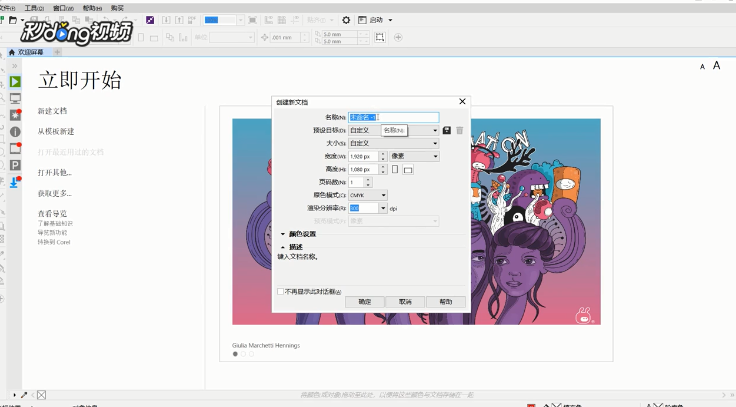736x407 pixels.
Task: Click the New Document link
Action: [53, 111]
